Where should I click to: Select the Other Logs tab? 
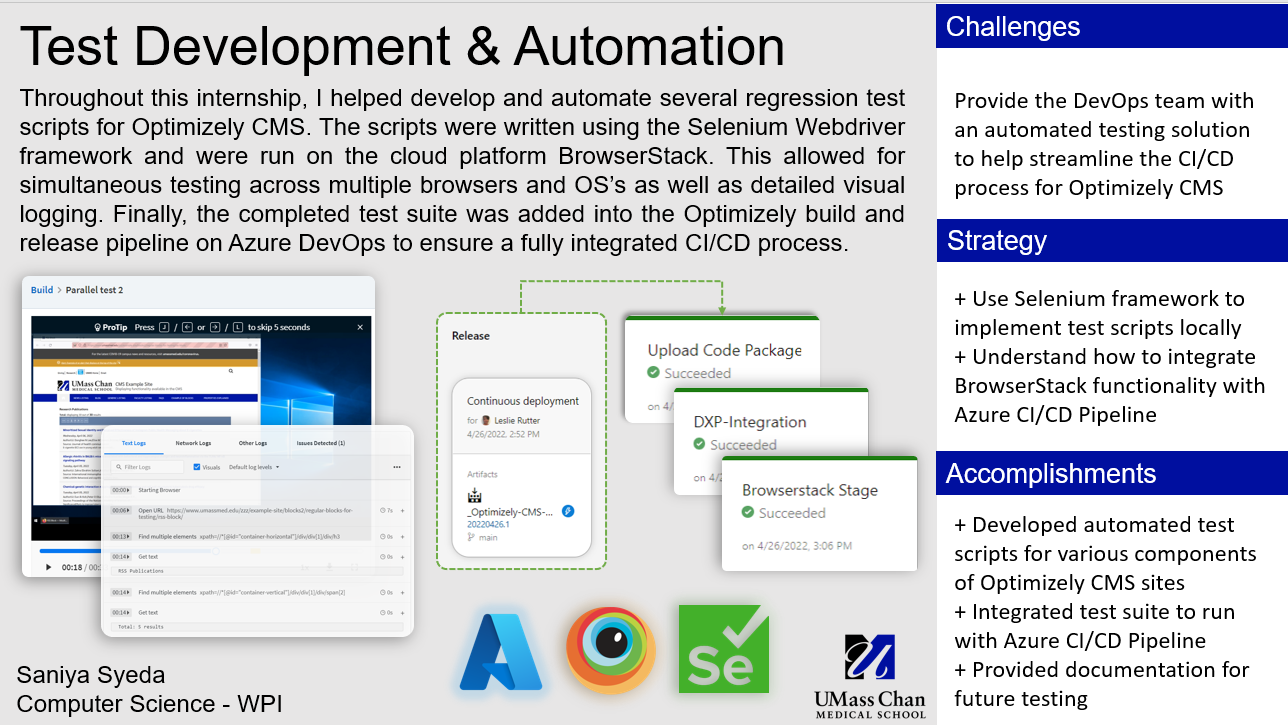click(253, 442)
